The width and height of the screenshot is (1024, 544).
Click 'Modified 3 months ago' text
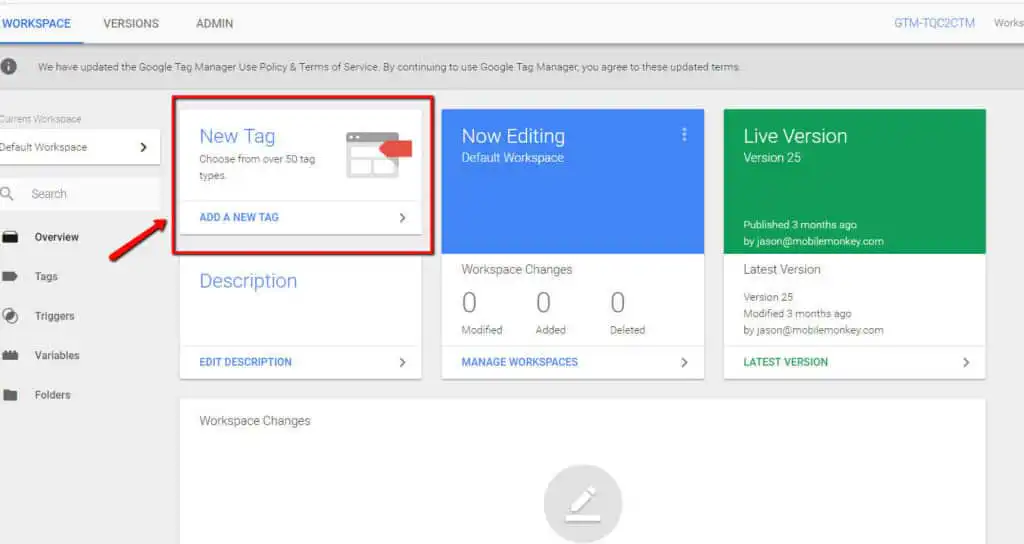(797, 313)
